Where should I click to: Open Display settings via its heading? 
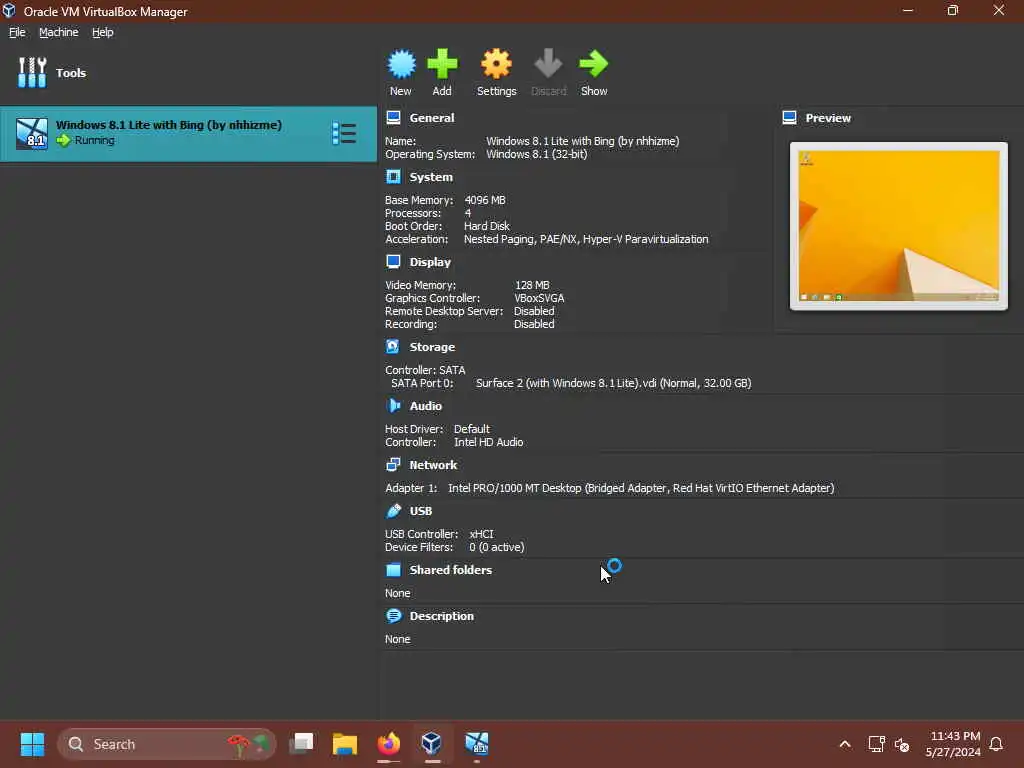430,262
